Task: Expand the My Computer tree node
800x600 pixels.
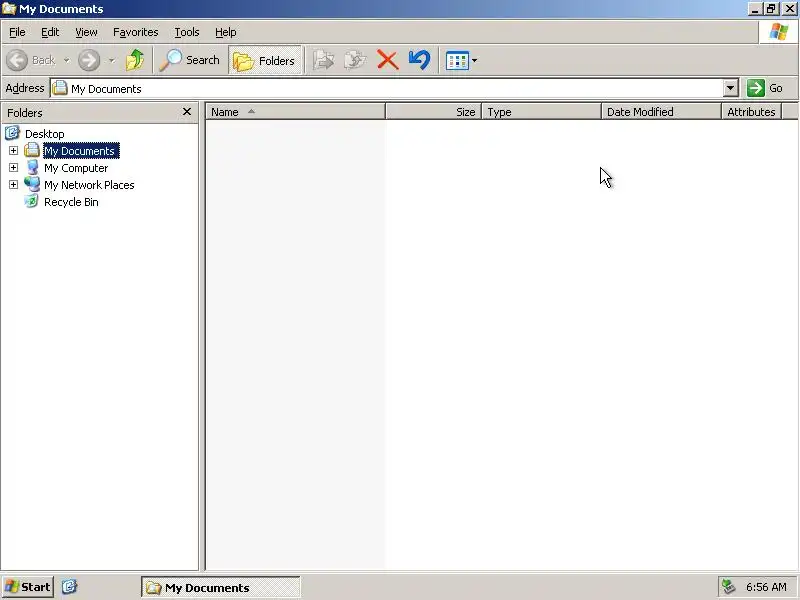Action: pyautogui.click(x=14, y=167)
